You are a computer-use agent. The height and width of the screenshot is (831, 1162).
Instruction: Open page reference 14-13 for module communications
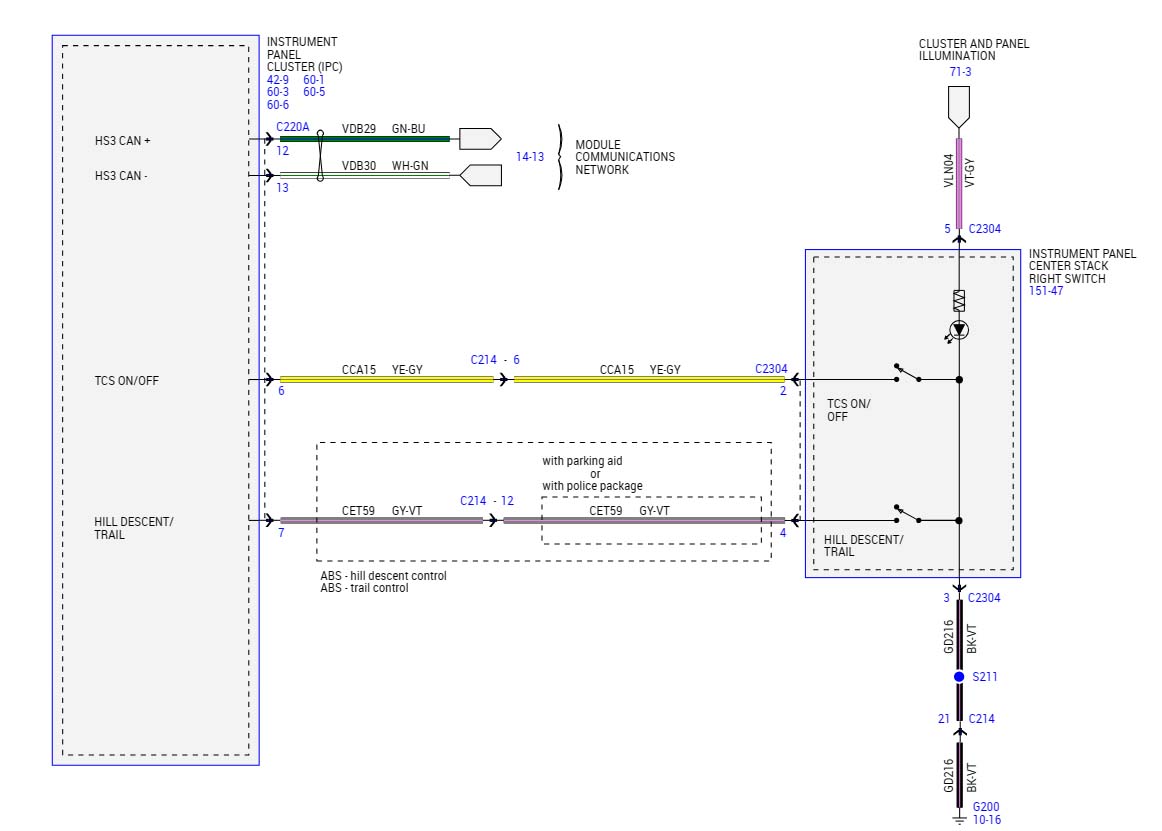point(530,157)
